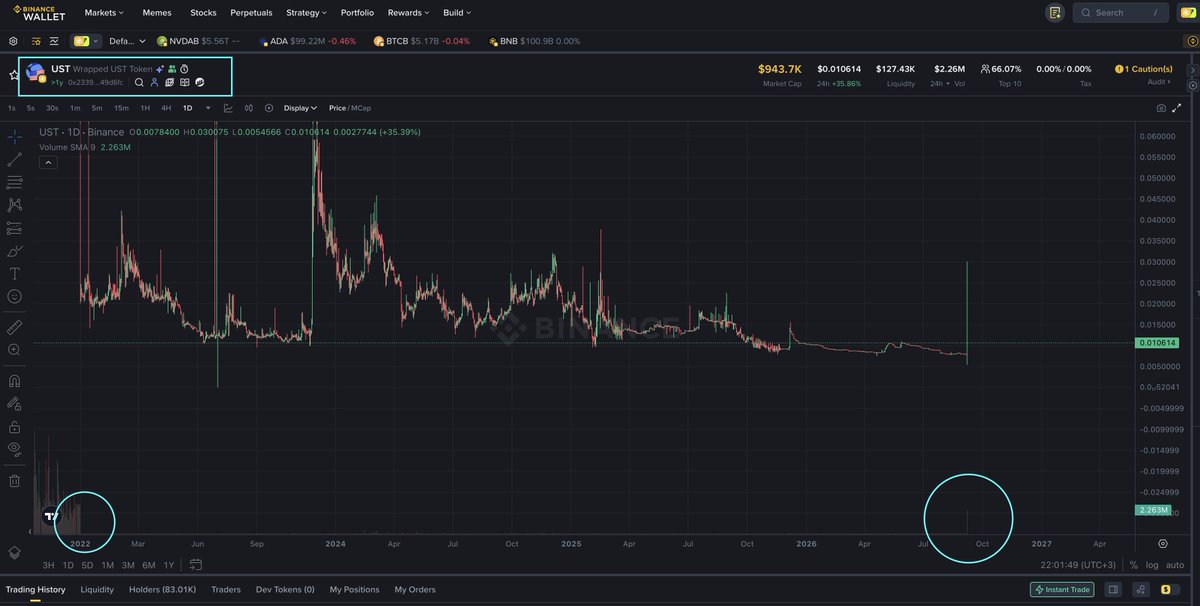The width and height of the screenshot is (1200, 606).
Task: Go to Perpetuals
Action: tap(251, 13)
